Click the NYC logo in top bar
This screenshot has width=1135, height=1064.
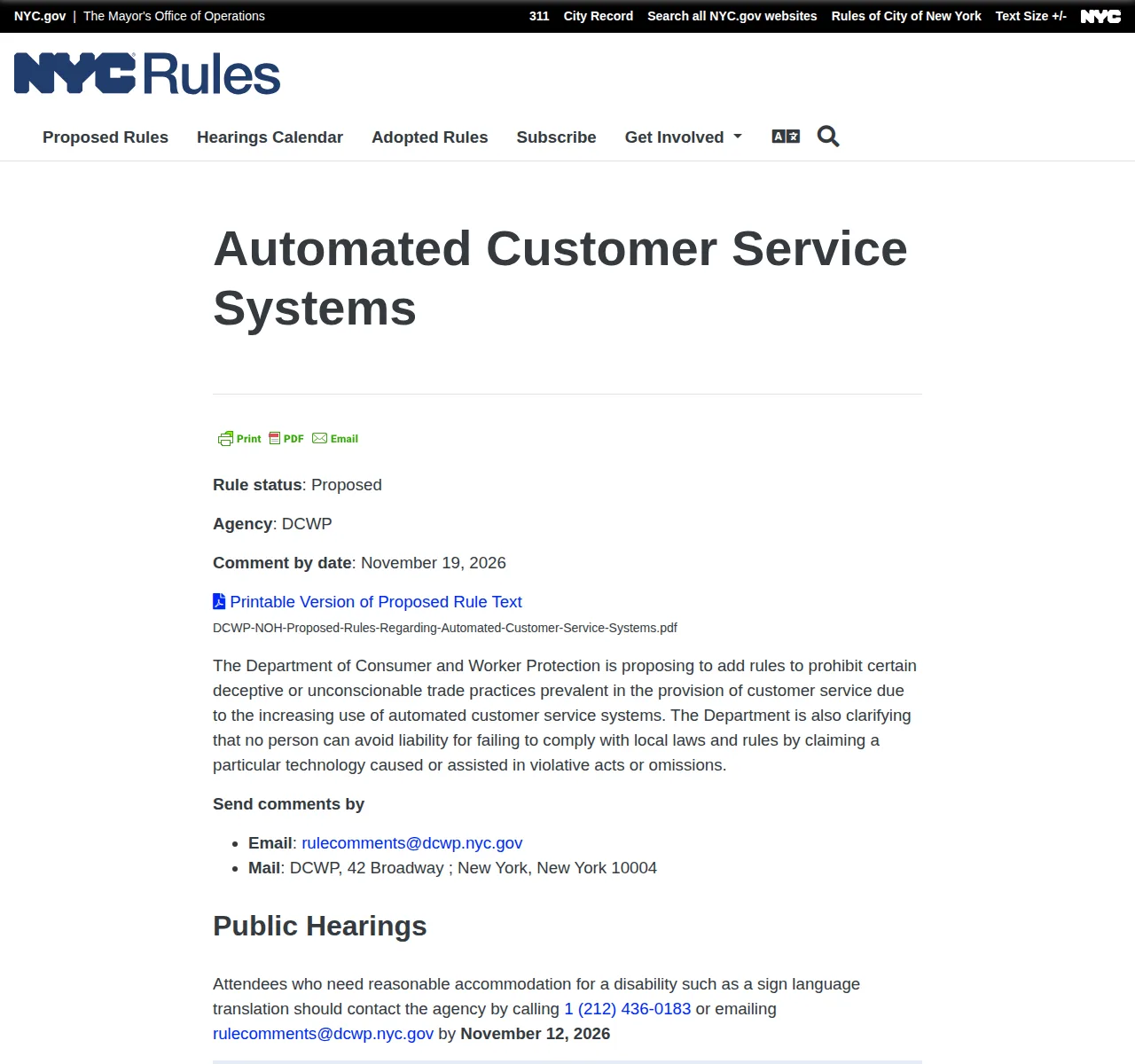(x=1100, y=16)
